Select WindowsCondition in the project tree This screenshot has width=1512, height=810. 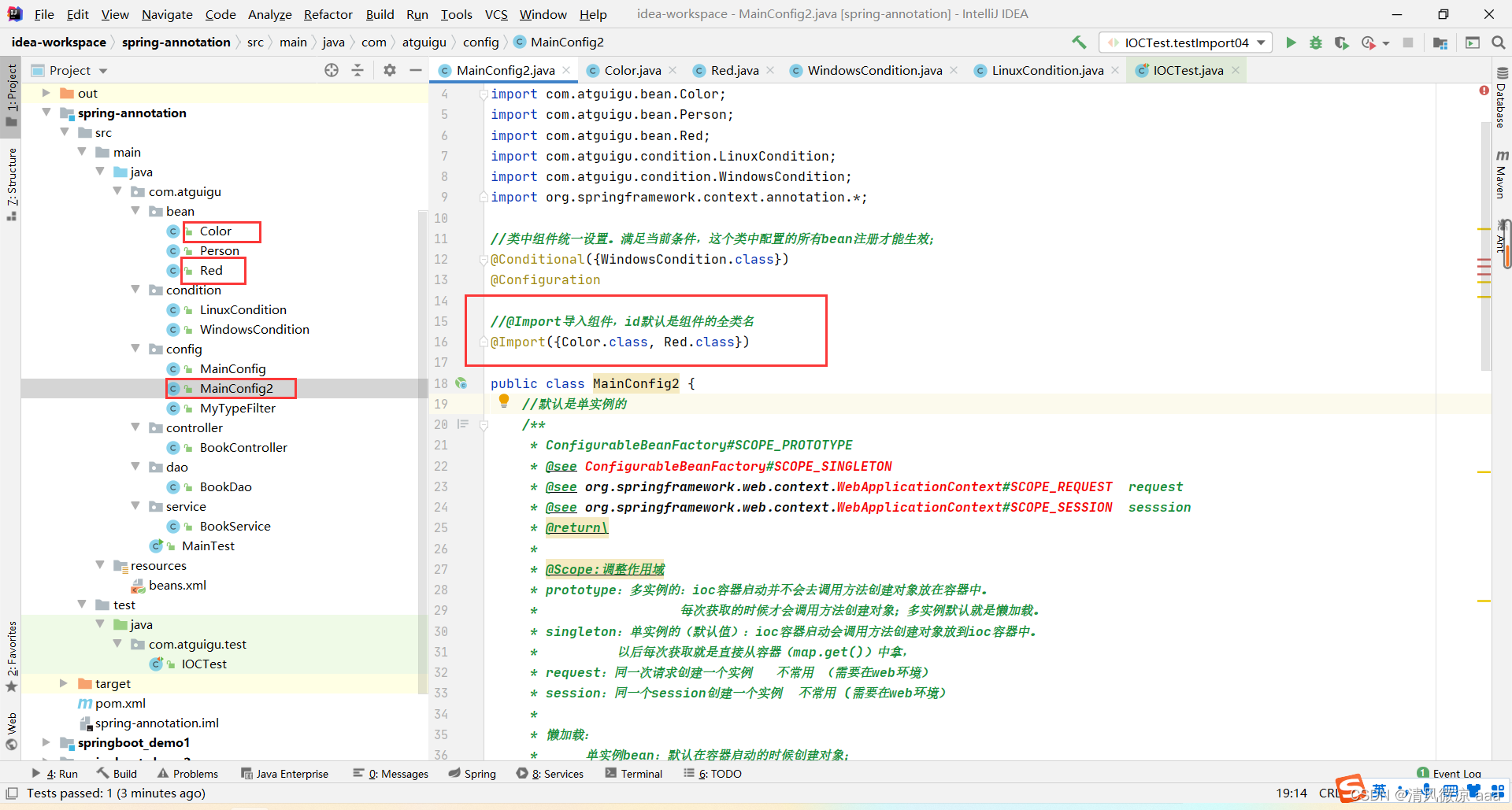[x=254, y=329]
